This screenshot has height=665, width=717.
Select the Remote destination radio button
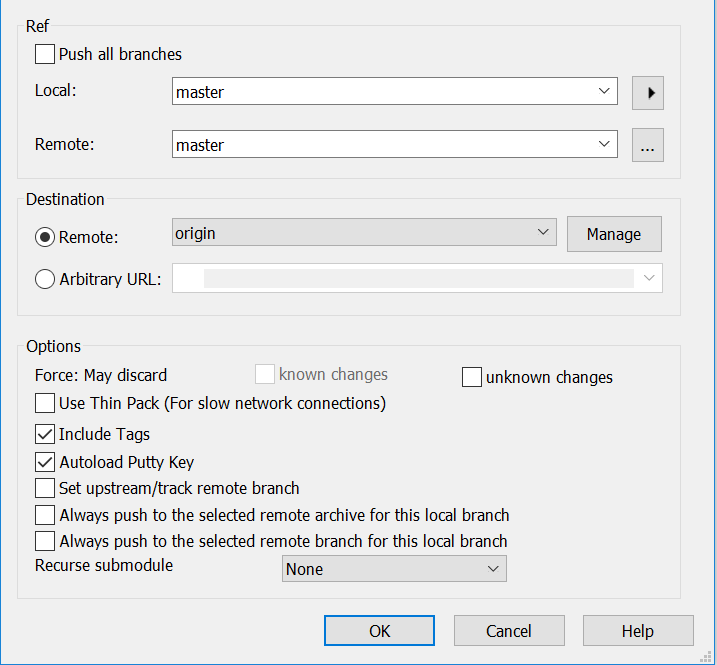[x=45, y=237]
